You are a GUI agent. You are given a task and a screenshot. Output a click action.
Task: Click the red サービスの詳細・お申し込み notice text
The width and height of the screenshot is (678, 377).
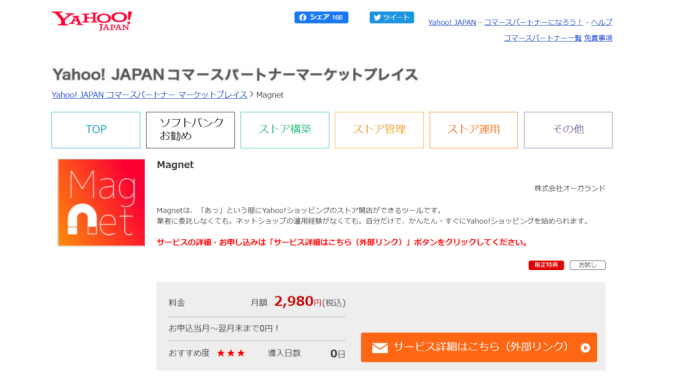[342, 242]
